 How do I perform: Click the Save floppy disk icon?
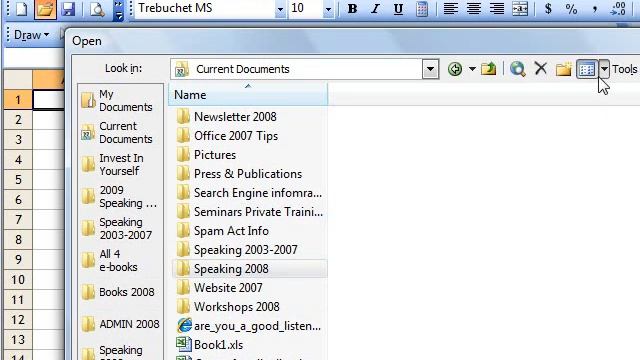coord(68,9)
